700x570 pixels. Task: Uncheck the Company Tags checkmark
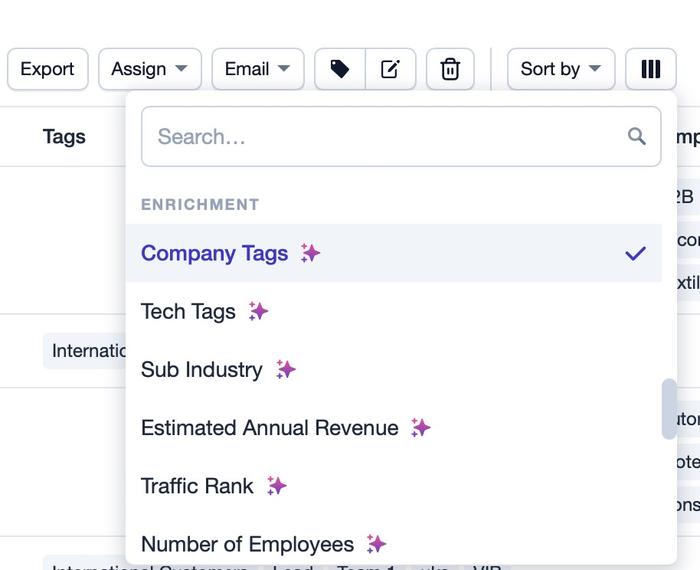pos(635,253)
